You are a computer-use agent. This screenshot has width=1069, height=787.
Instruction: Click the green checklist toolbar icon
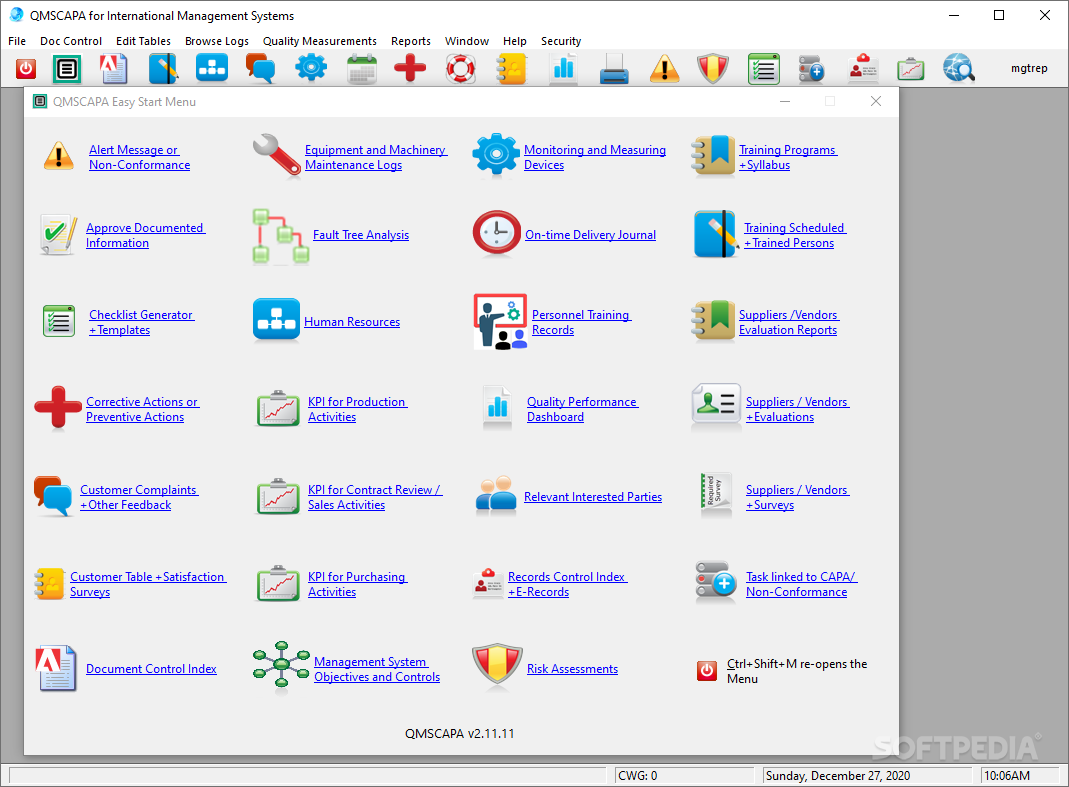pos(764,69)
